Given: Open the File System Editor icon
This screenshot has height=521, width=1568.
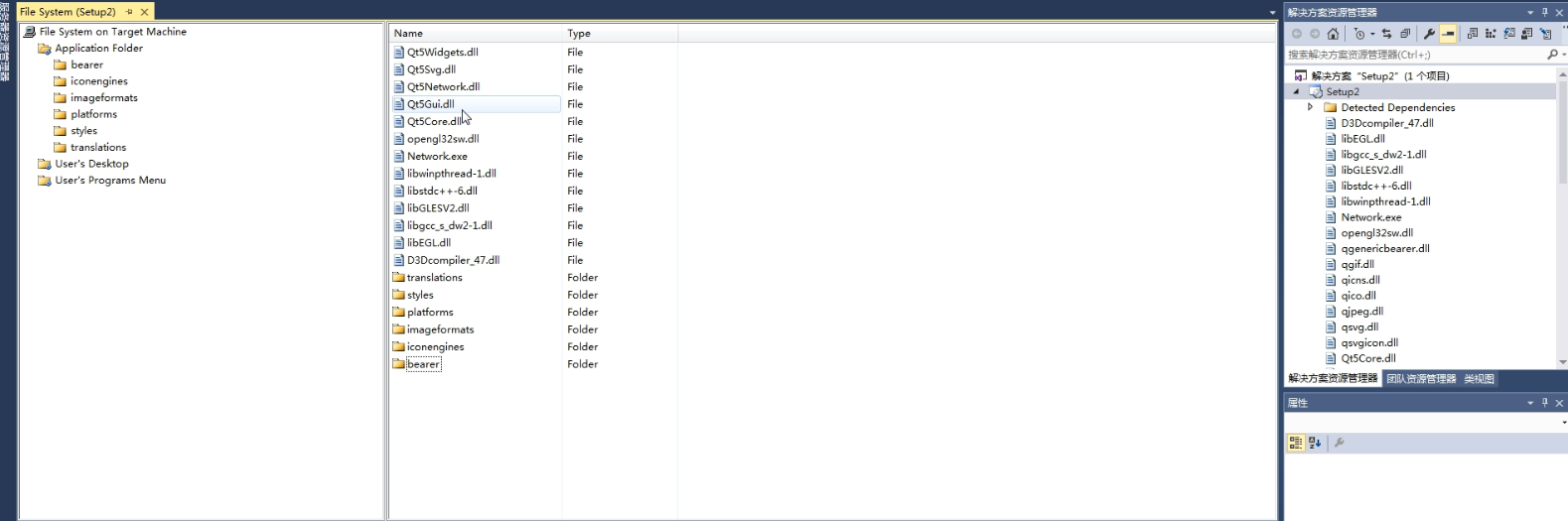Looking at the screenshot, I should tap(1473, 34).
